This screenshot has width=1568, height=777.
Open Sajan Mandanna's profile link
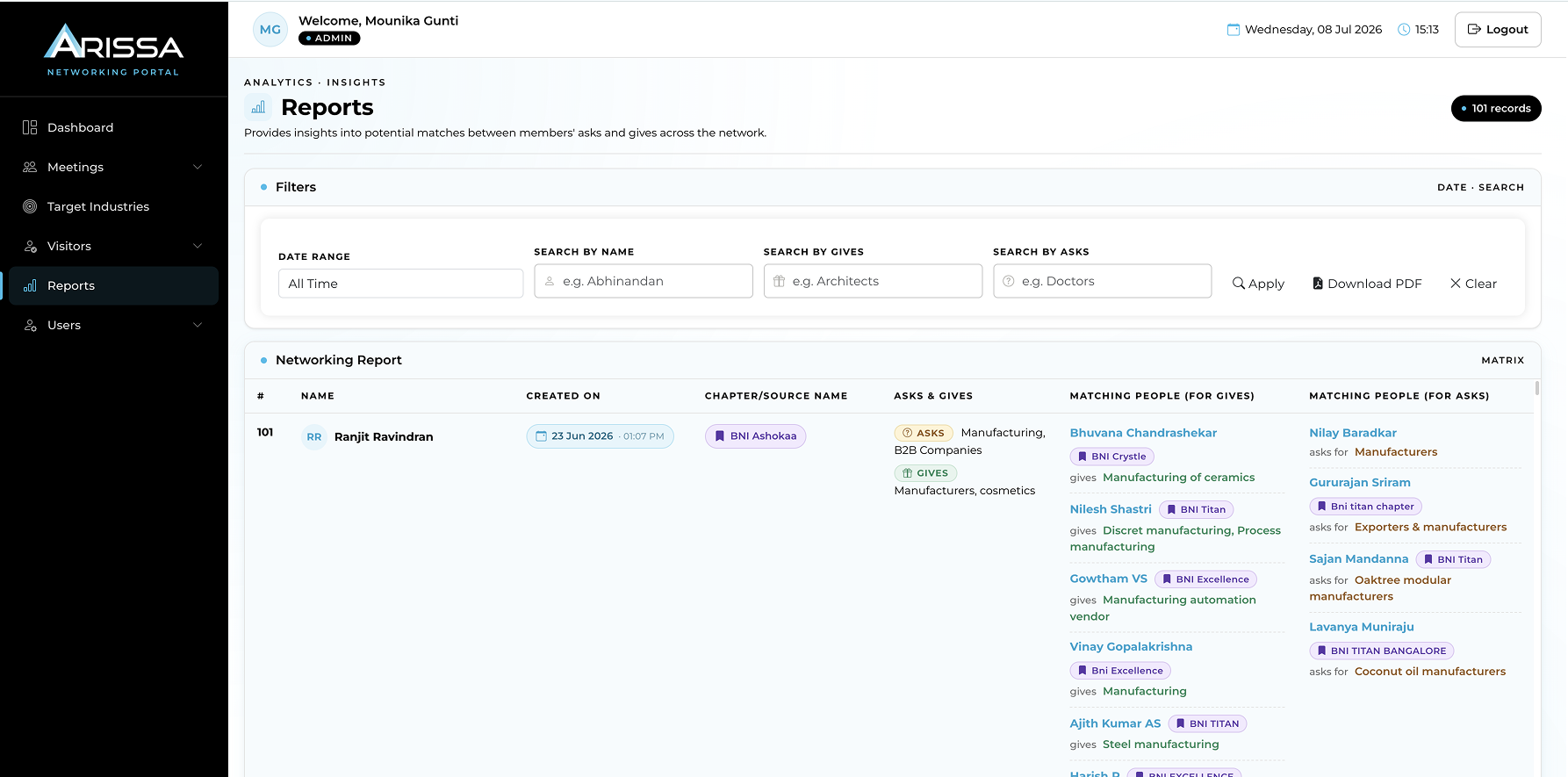1359,558
